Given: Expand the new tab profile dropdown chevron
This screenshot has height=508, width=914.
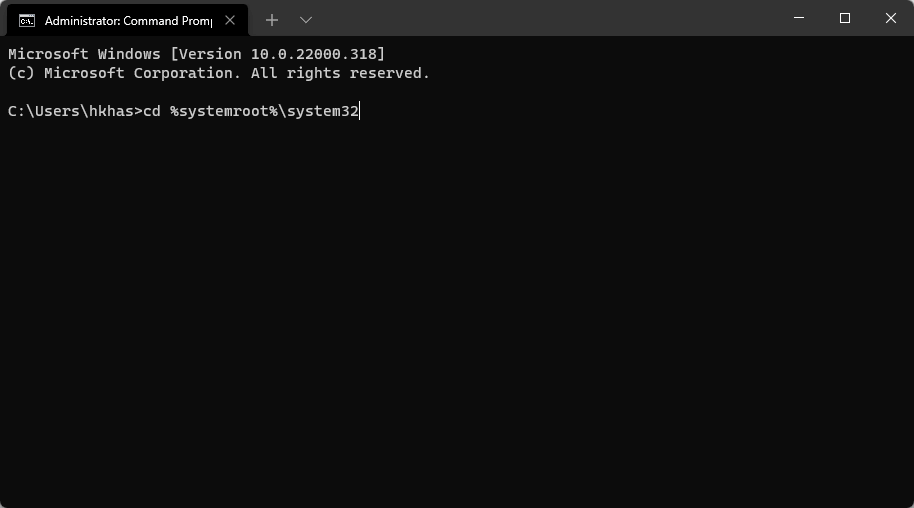Looking at the screenshot, I should (305, 20).
